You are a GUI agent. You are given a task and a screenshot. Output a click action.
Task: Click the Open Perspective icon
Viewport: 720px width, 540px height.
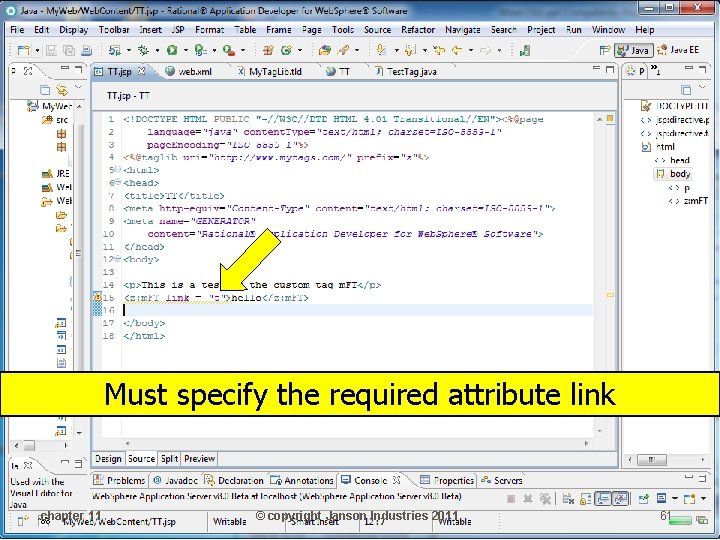click(x=605, y=50)
